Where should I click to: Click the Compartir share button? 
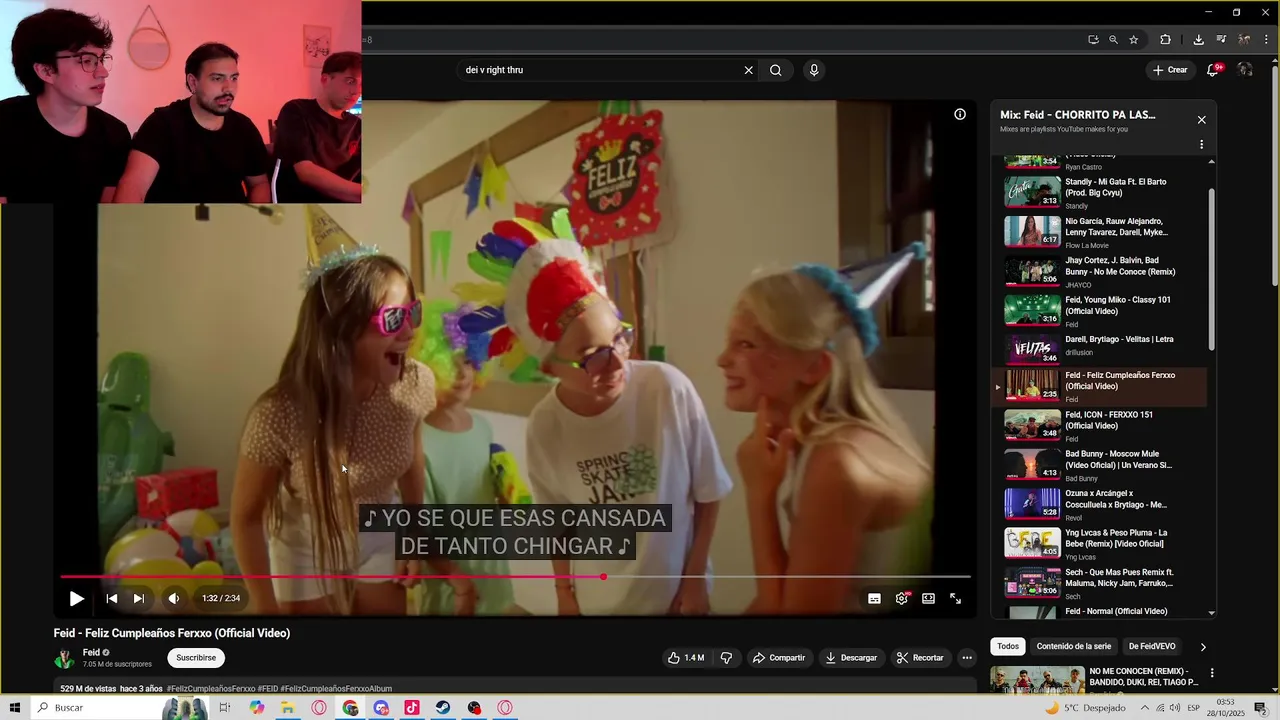(778, 658)
